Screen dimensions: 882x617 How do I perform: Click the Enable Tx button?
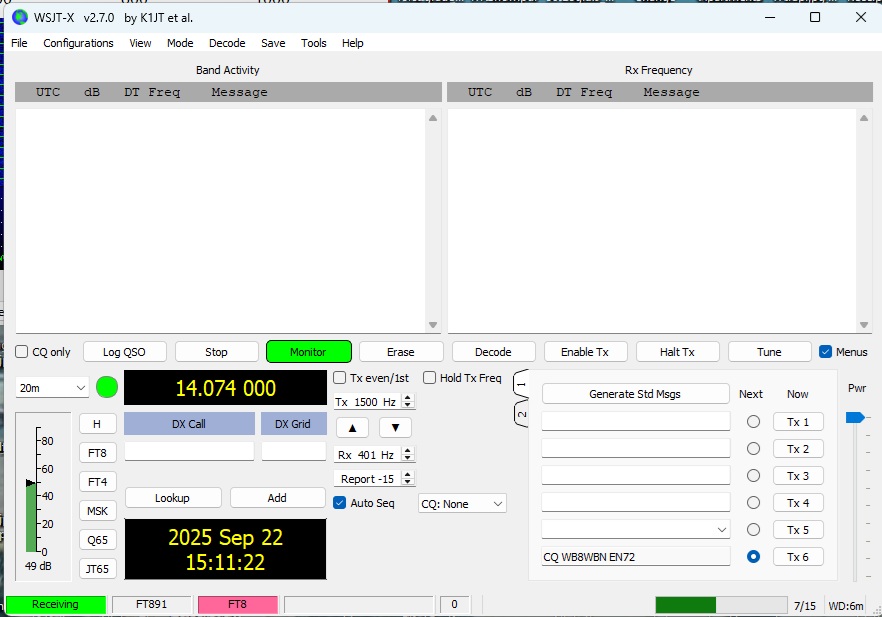pyautogui.click(x=585, y=352)
